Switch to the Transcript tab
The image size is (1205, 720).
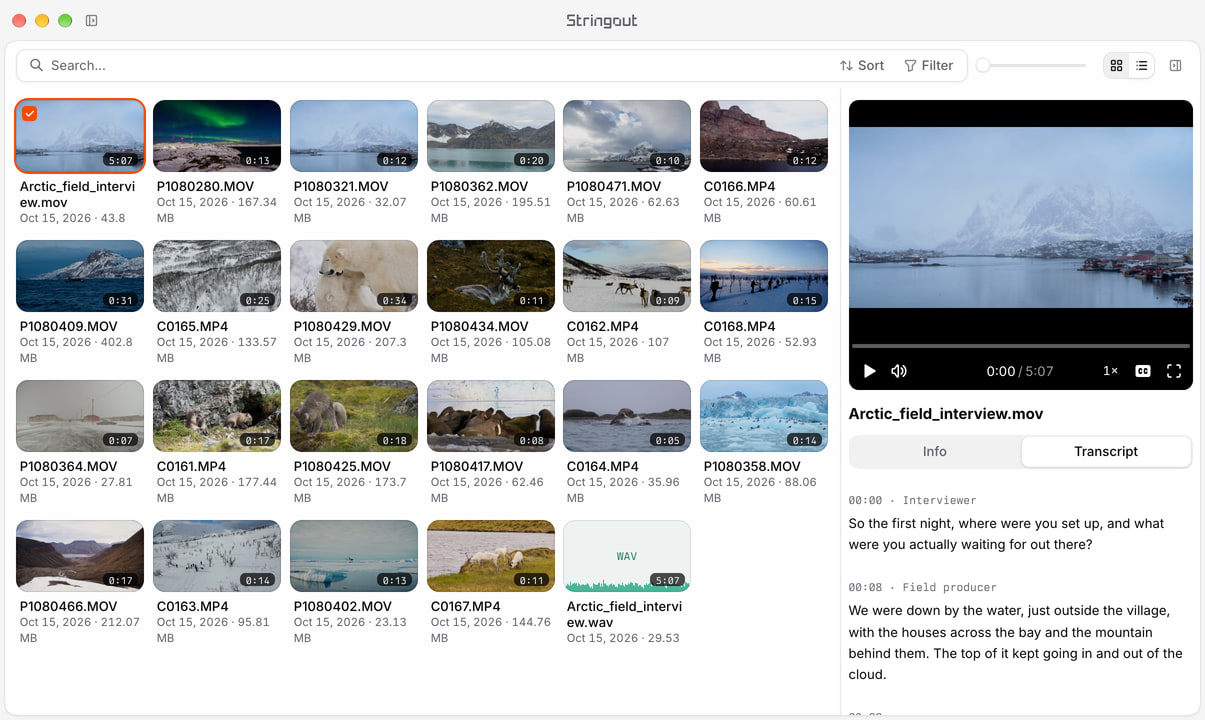(1106, 451)
